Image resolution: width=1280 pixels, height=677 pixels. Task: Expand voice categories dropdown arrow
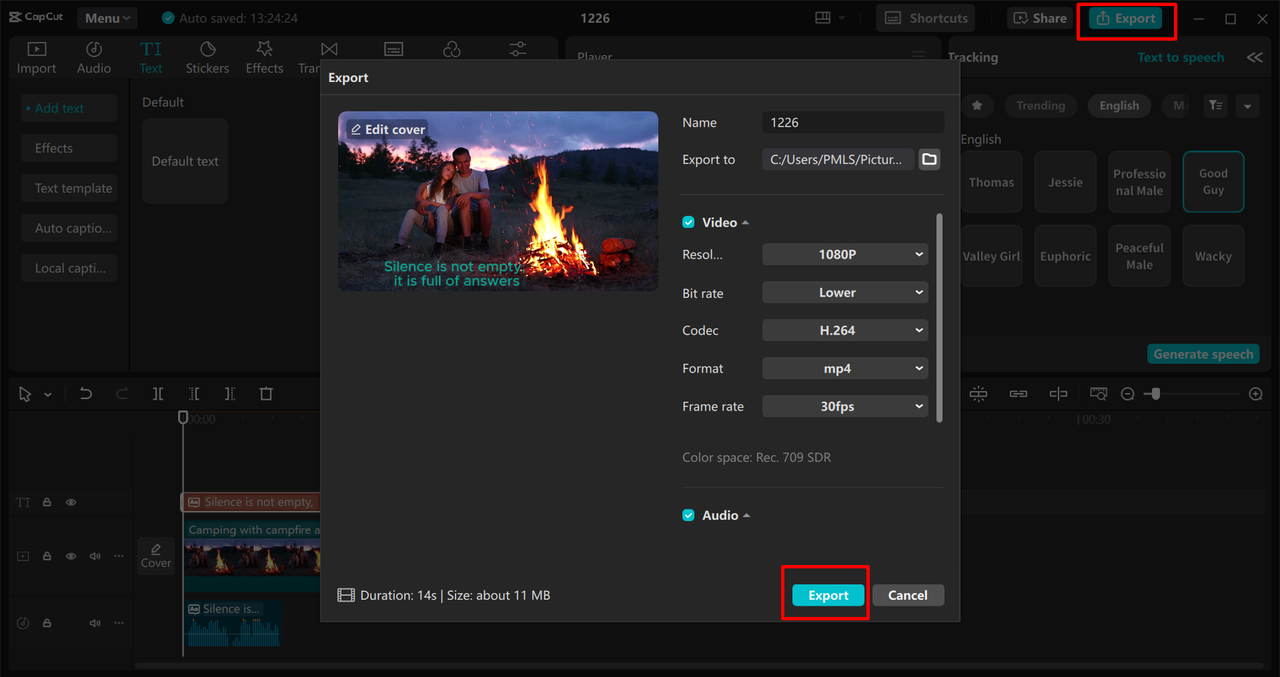[x=1247, y=105]
